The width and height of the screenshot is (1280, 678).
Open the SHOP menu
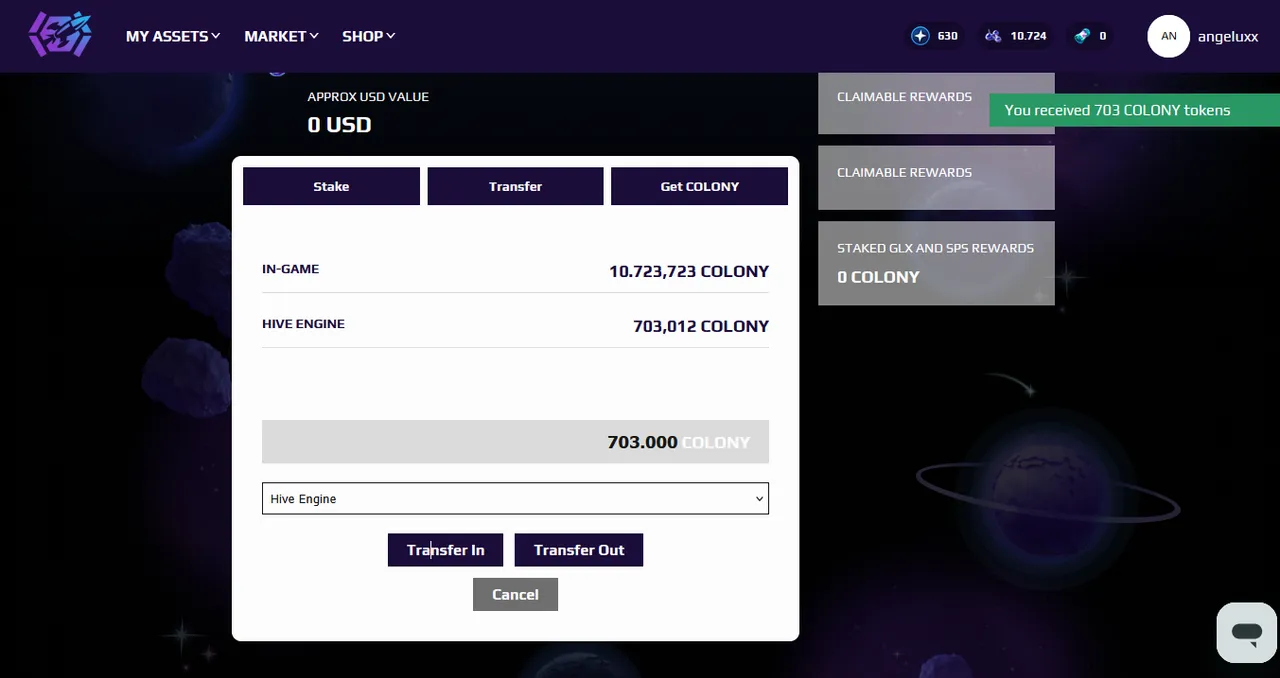click(369, 36)
